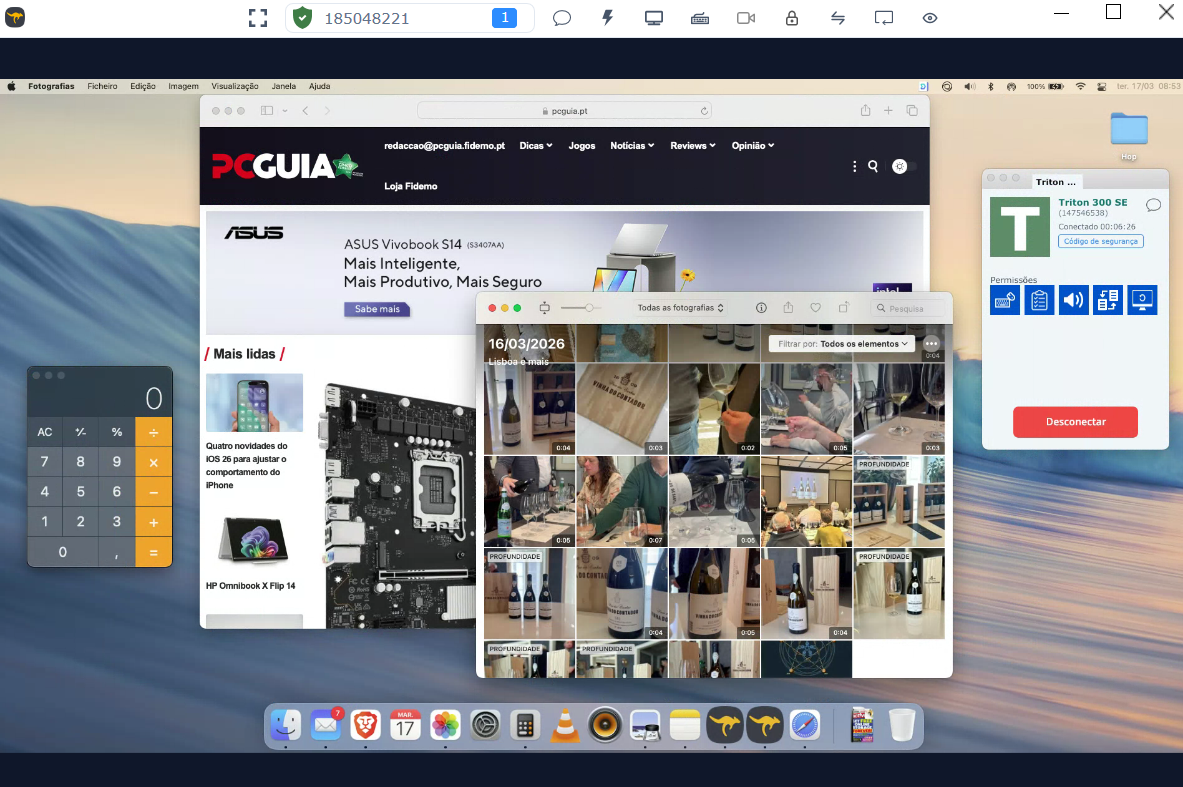Expand the Dicas menu on PCGuia
This screenshot has height=787, width=1183.
536,146
